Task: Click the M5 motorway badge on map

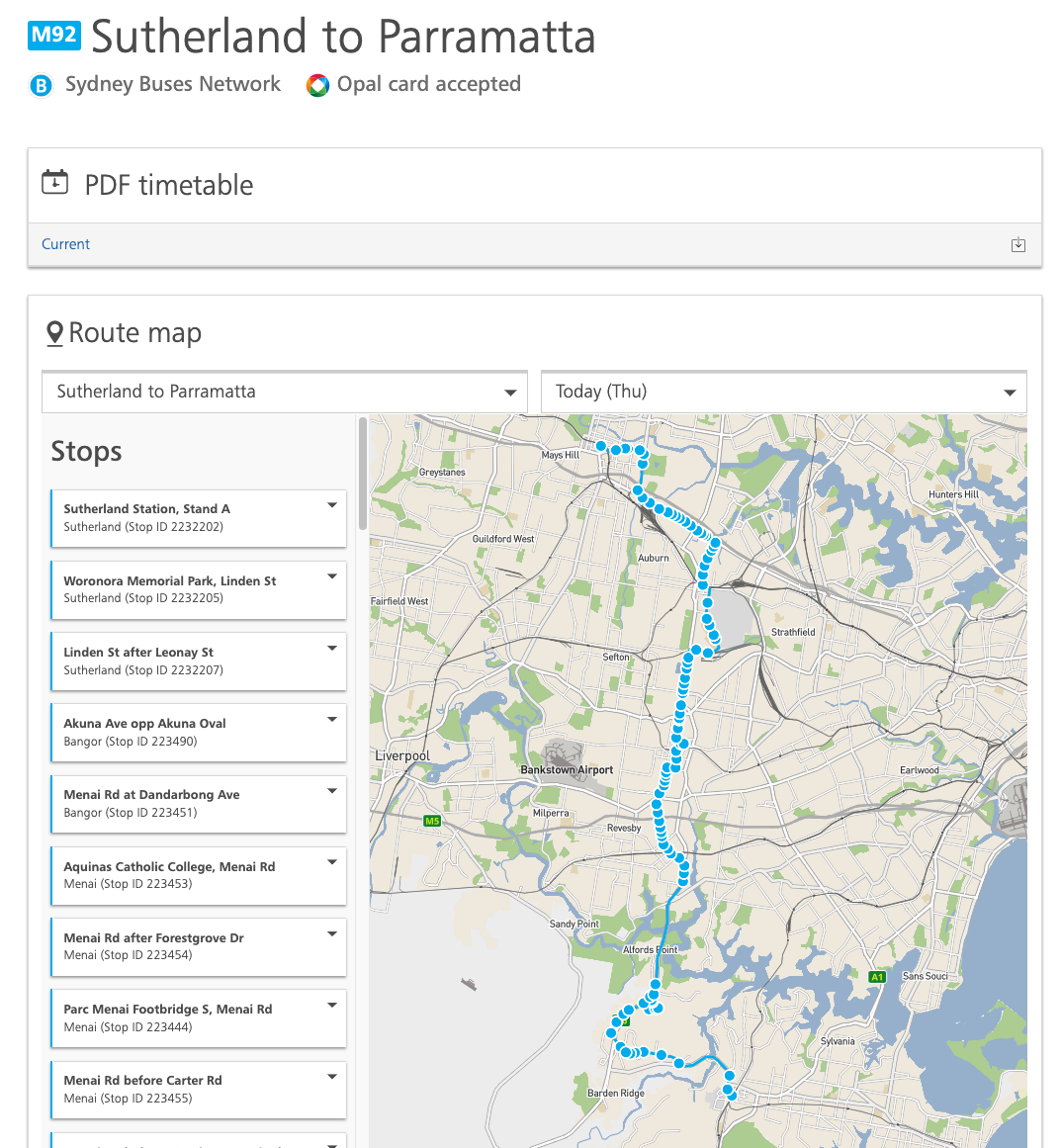Action: (432, 821)
